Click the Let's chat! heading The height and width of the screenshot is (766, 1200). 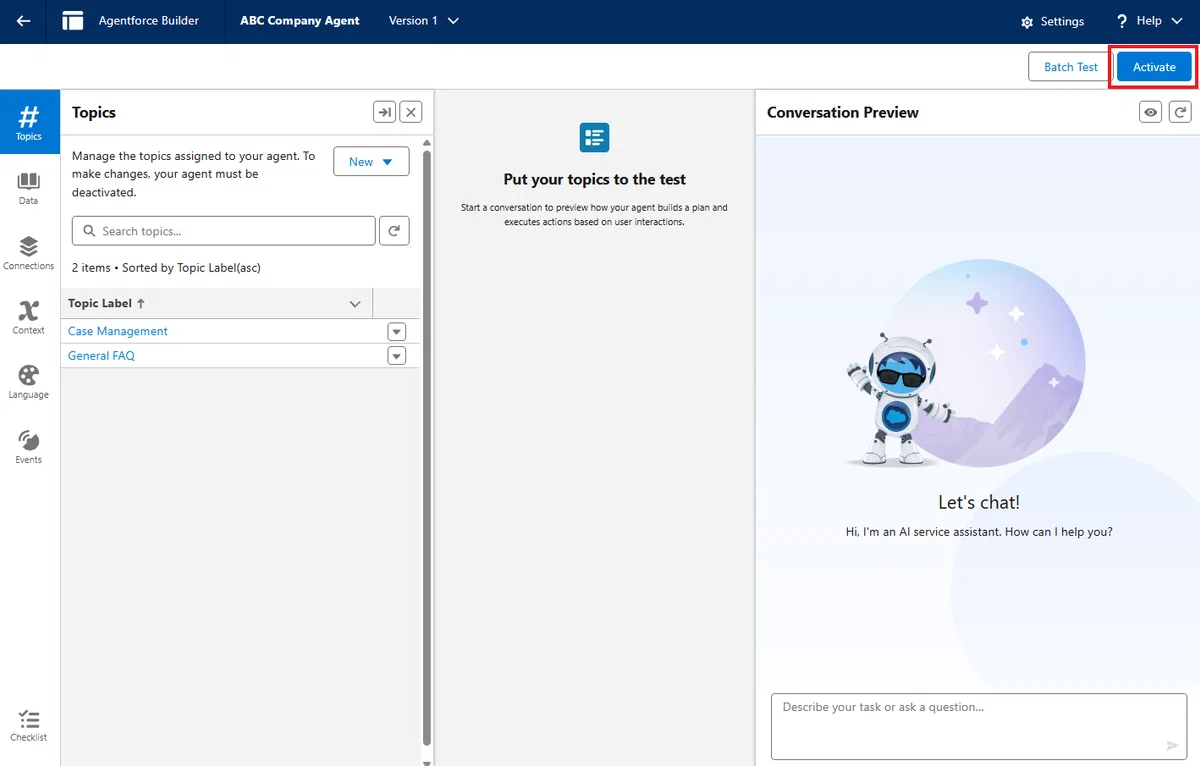979,502
